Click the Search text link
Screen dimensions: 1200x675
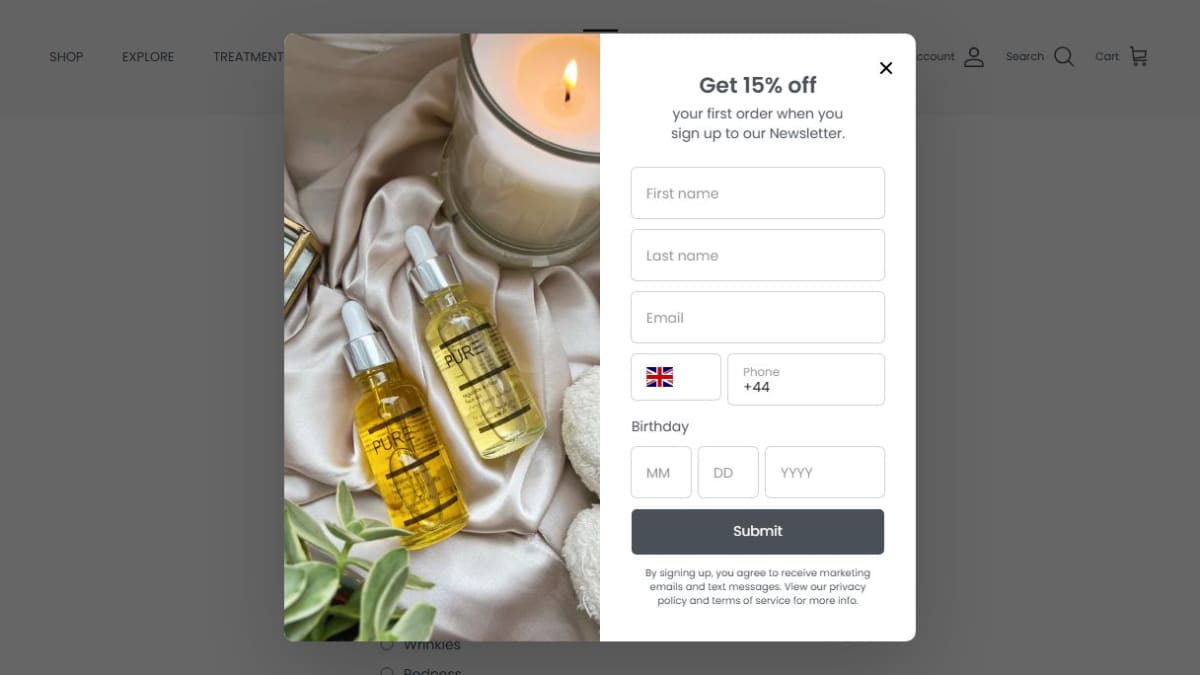click(x=1025, y=57)
